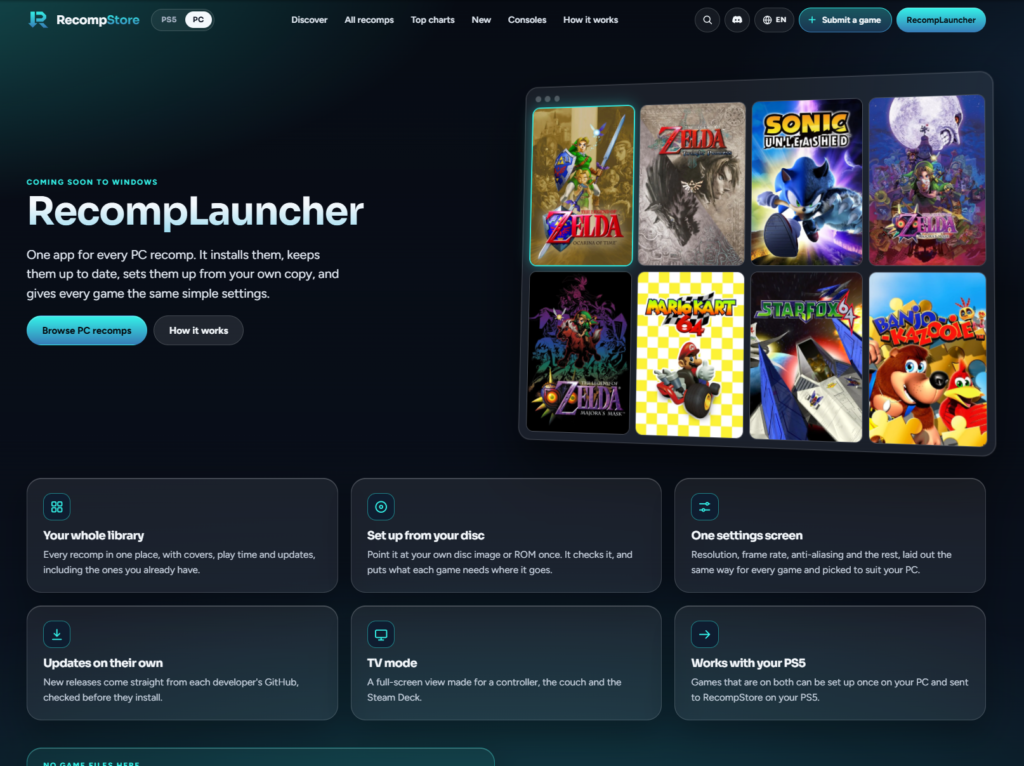Click the grid icon in Your whole library card

[x=57, y=507]
